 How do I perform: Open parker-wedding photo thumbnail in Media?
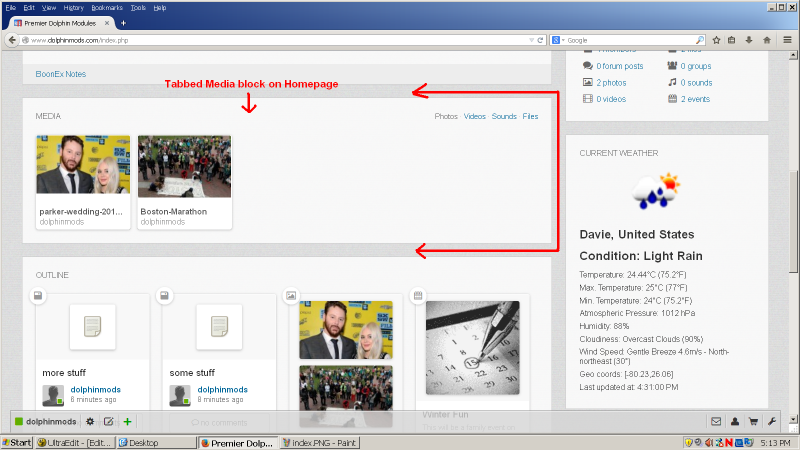pos(83,165)
